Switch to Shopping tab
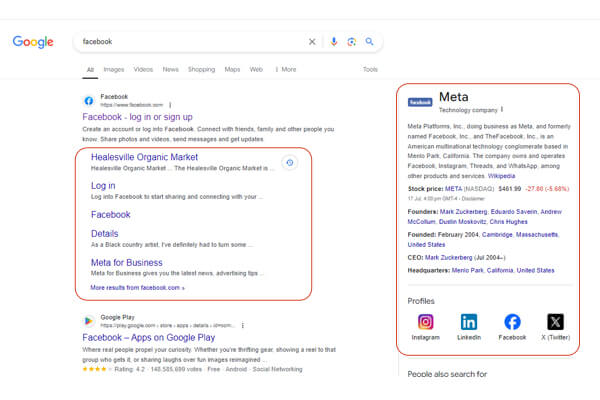This screenshot has height=400, width=600. (201, 70)
